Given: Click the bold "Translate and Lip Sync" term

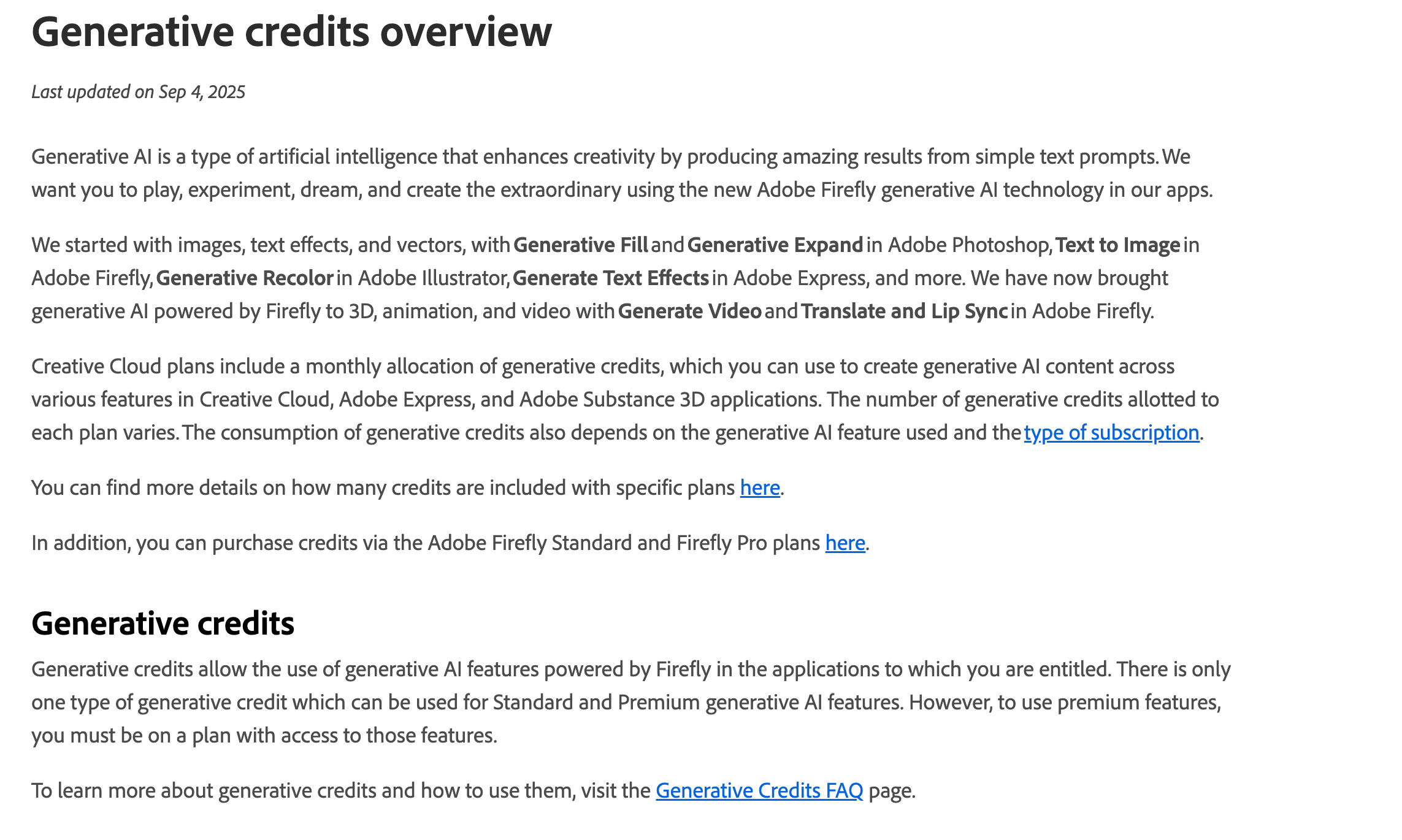Looking at the screenshot, I should click(x=904, y=311).
